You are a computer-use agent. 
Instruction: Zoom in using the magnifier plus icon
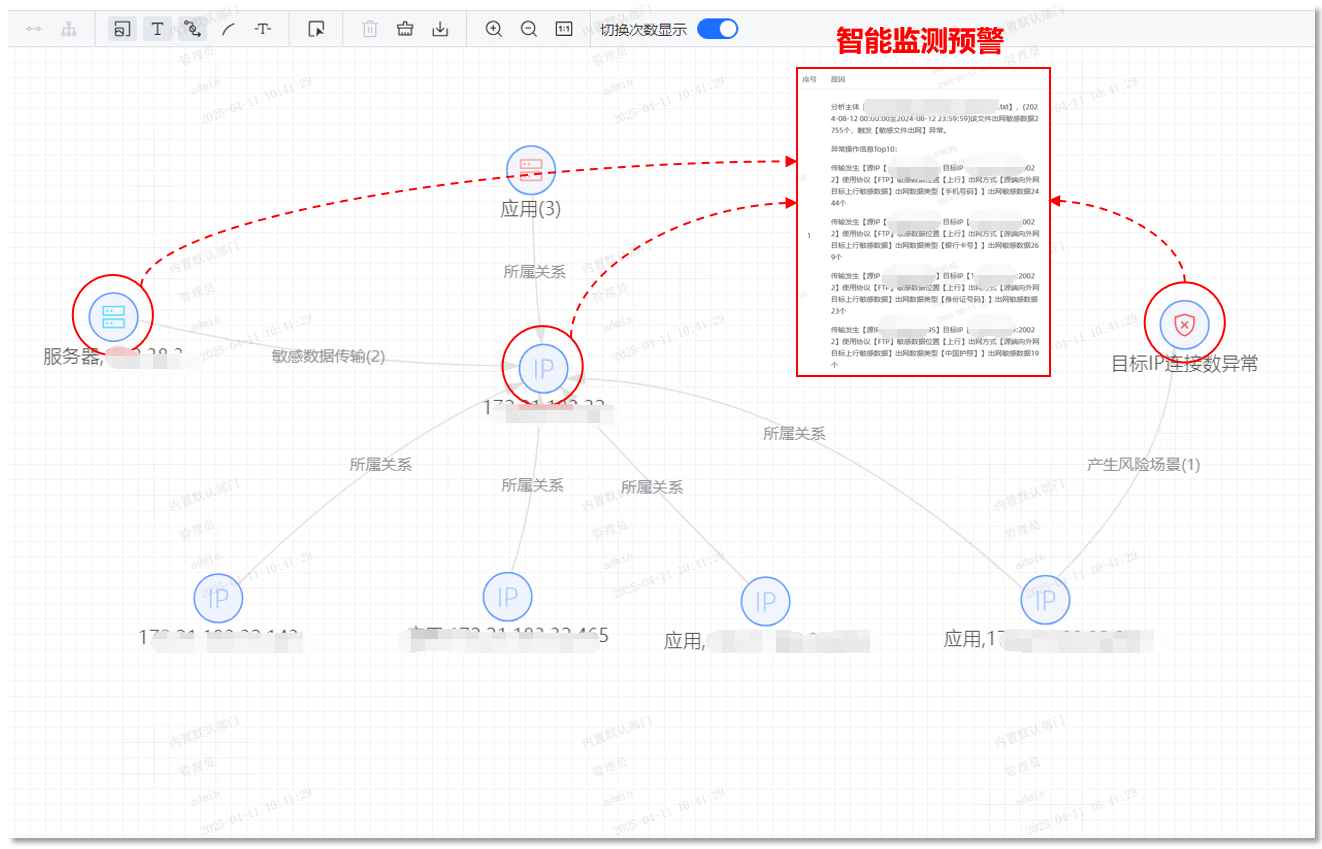point(493,29)
